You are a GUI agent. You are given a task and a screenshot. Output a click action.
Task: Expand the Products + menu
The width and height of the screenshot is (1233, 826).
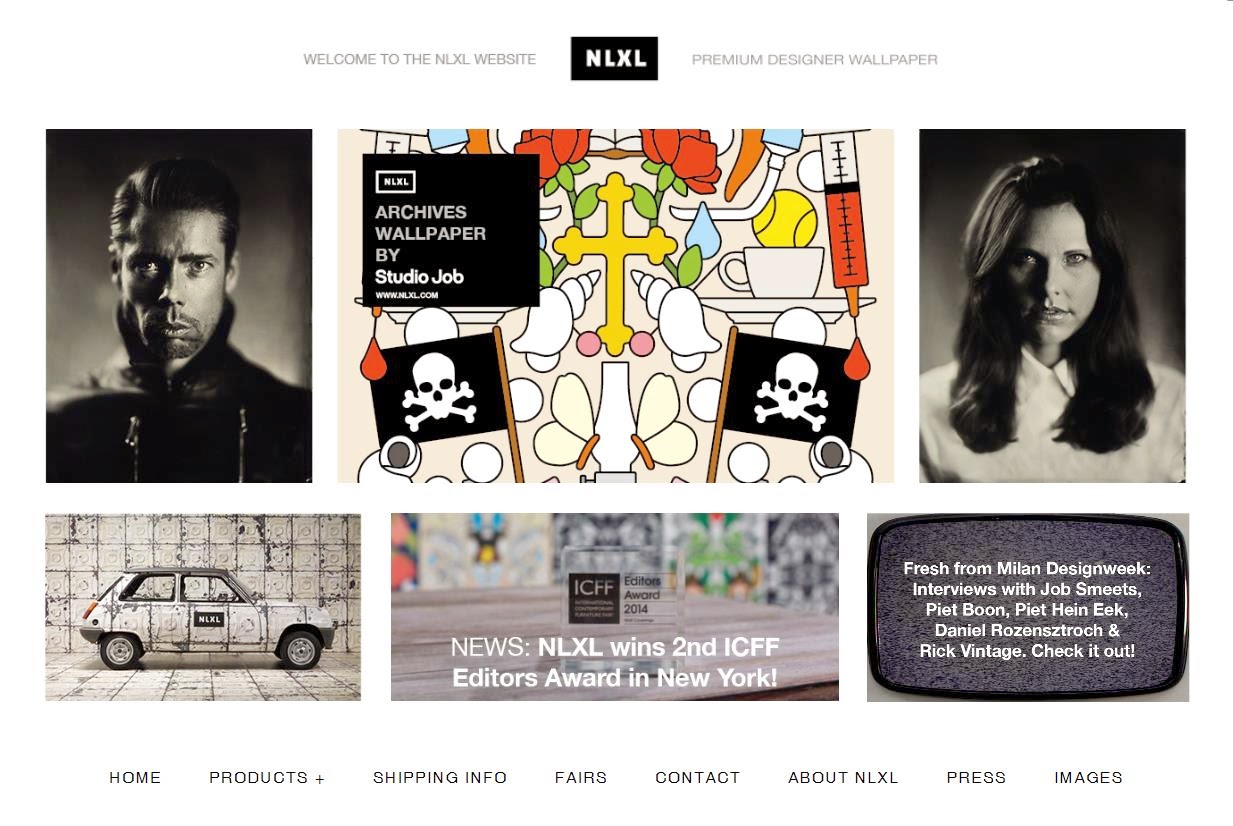point(267,777)
